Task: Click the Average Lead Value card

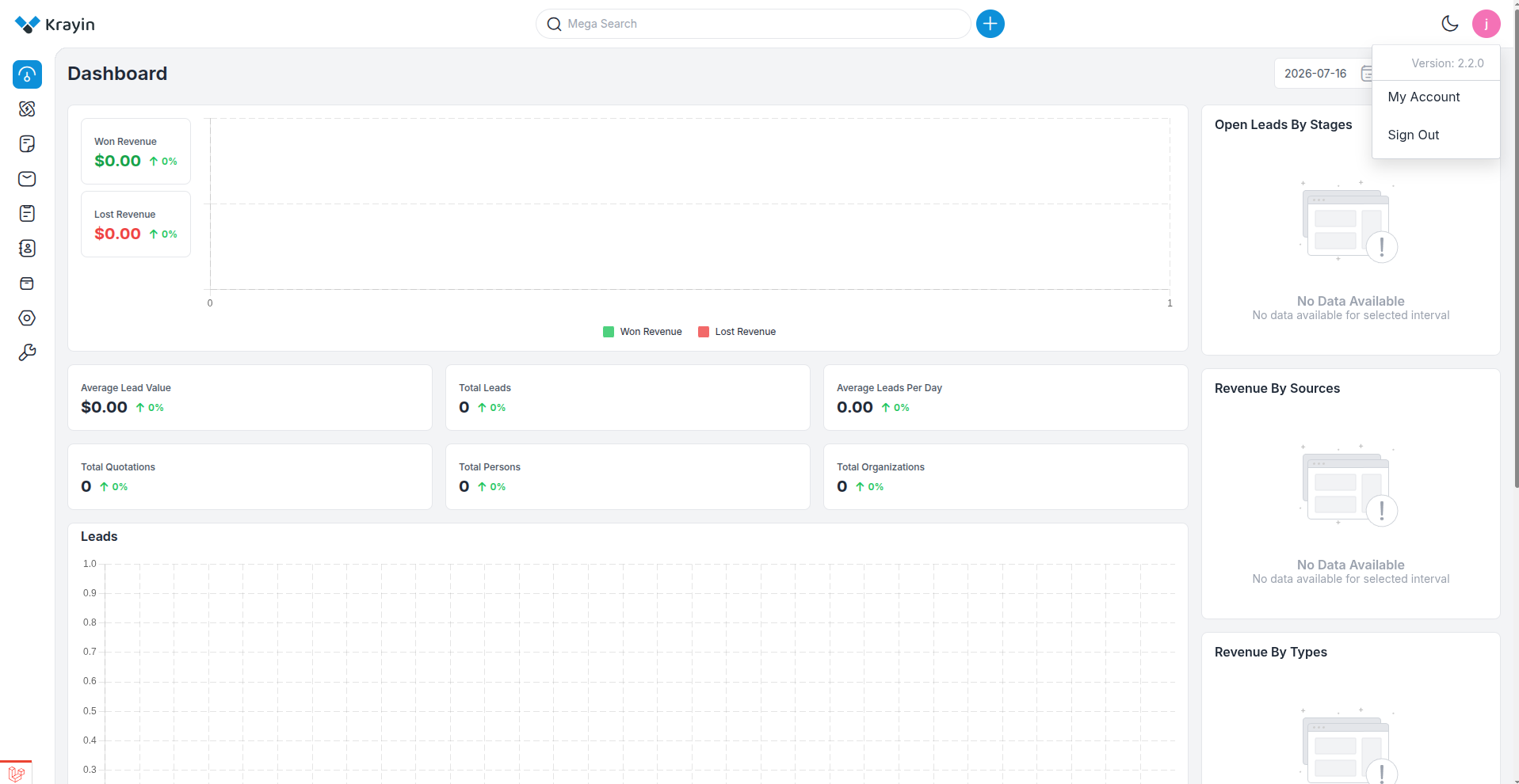Action: point(250,398)
